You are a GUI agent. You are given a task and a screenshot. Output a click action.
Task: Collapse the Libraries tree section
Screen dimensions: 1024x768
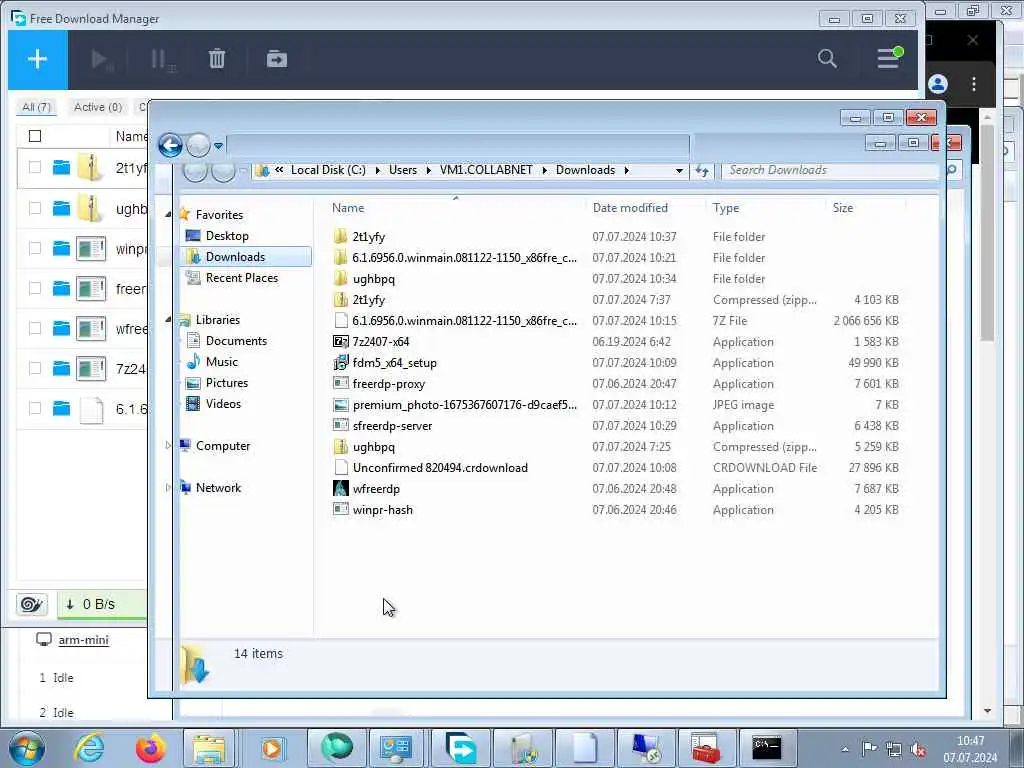pos(168,319)
